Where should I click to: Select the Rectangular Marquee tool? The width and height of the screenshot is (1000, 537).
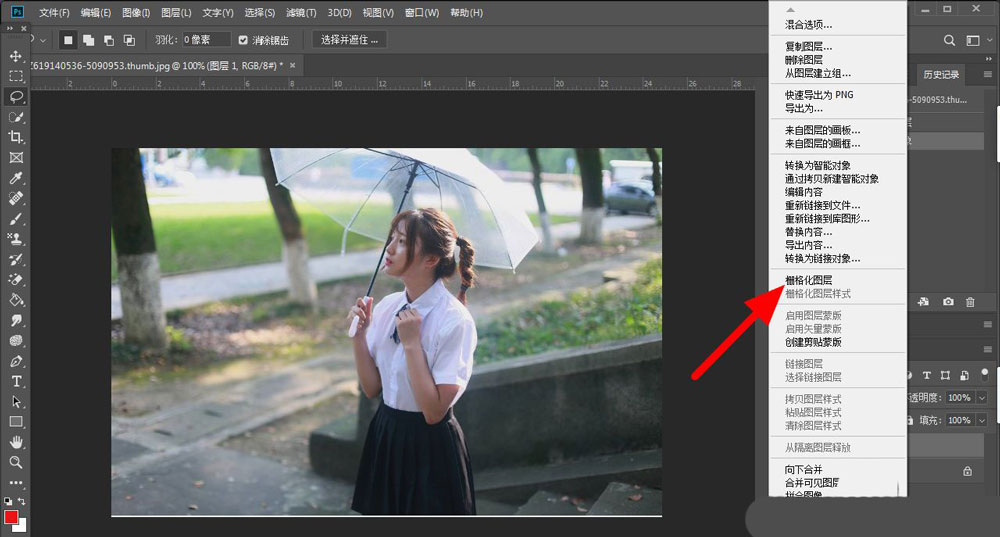(16, 77)
